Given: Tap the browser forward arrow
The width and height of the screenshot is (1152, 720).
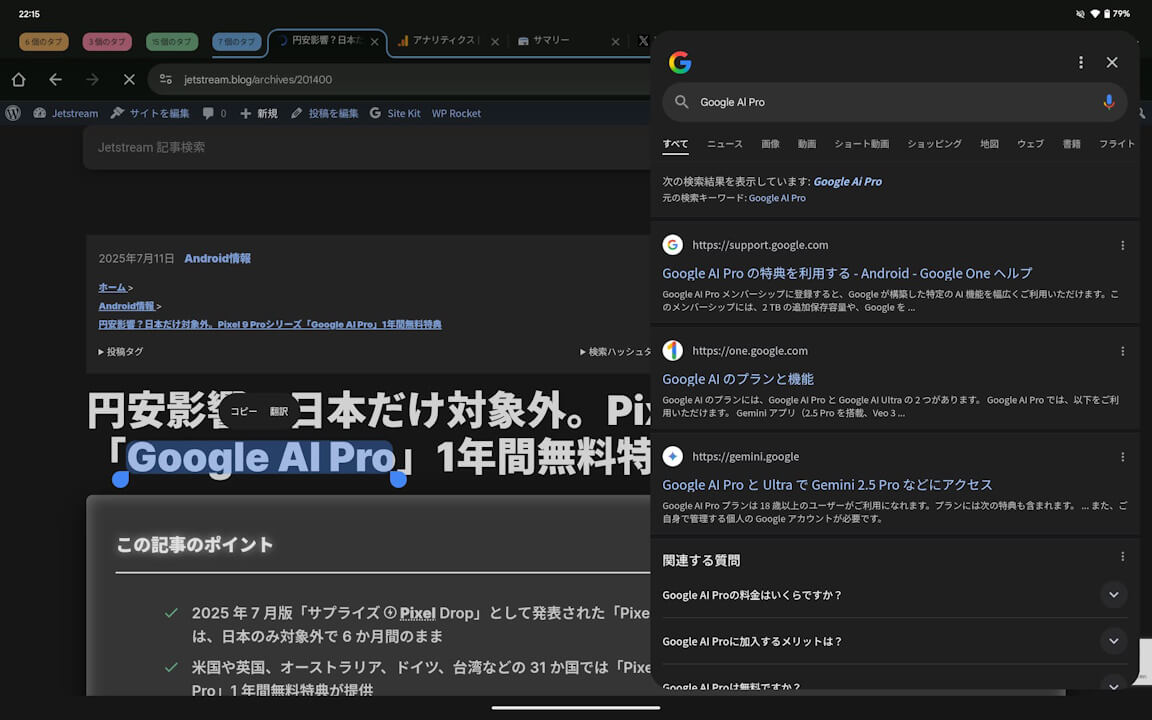Looking at the screenshot, I should click(93, 79).
